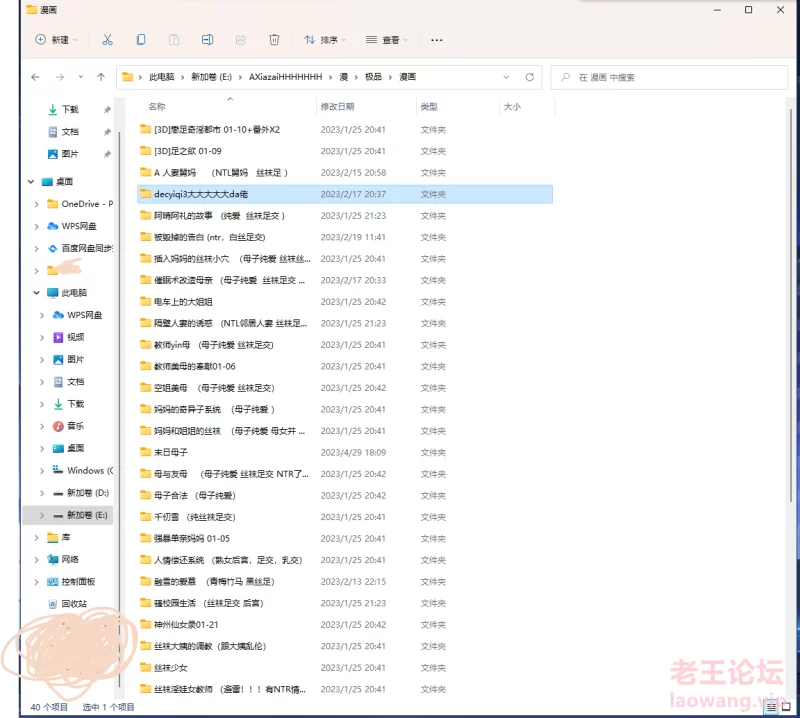Click the 此电脑 breadcrumb in address bar
800x718 pixels.
(162, 77)
